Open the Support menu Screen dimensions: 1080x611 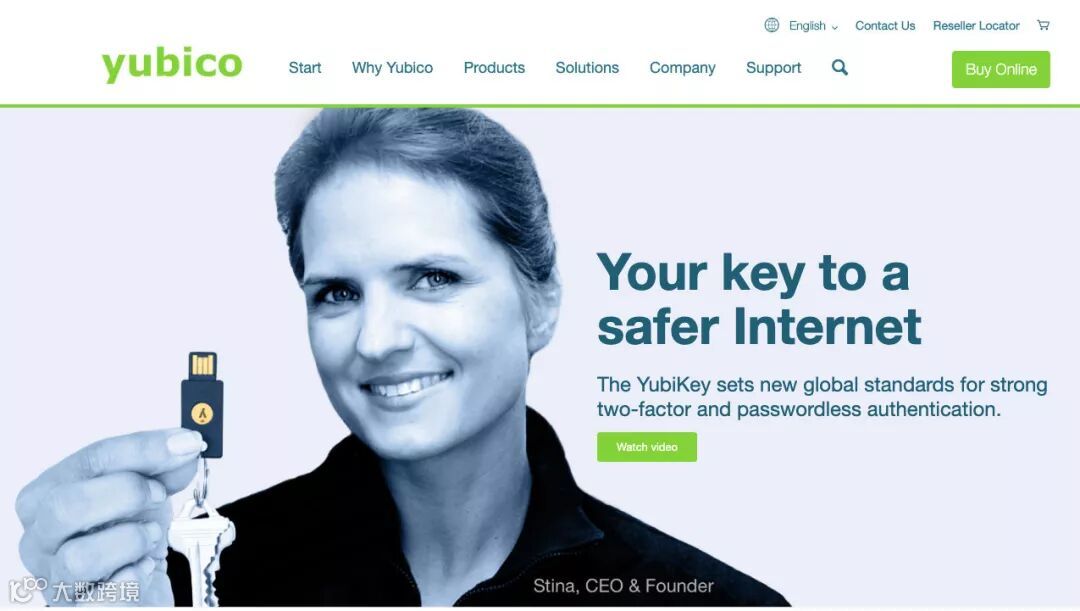773,68
